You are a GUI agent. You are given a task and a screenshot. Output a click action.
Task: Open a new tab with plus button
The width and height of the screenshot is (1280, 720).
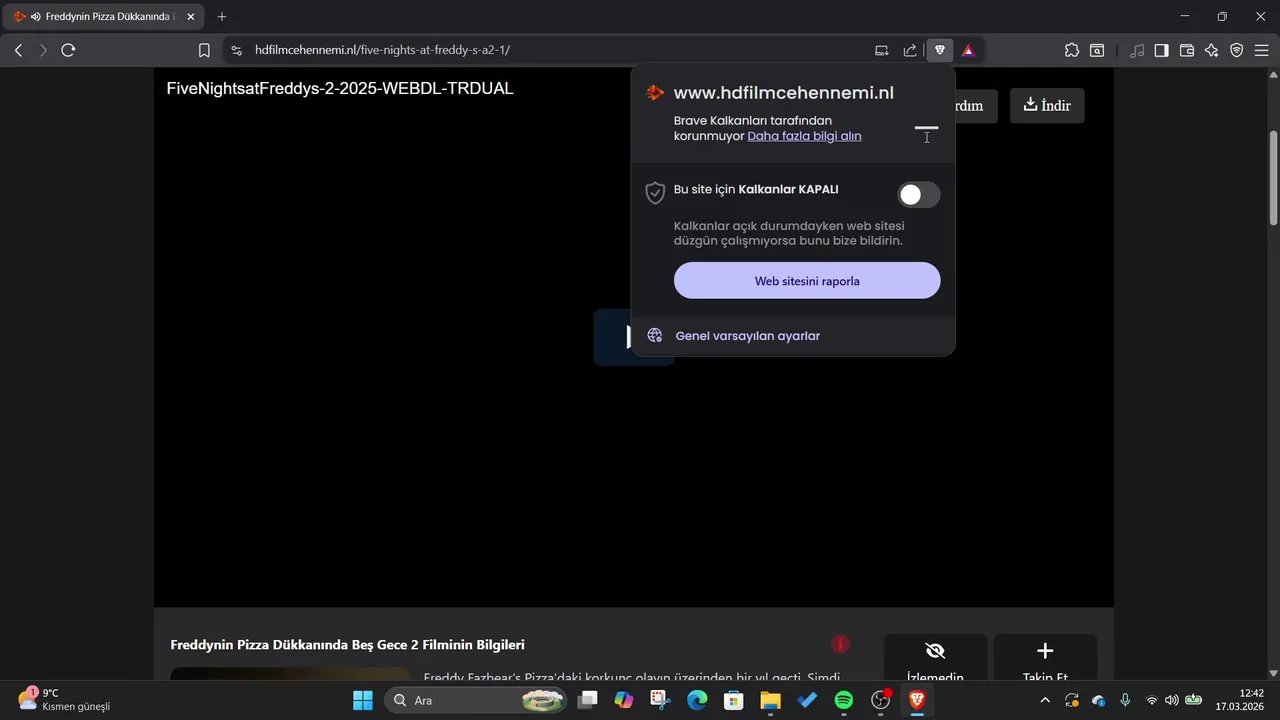tap(222, 17)
